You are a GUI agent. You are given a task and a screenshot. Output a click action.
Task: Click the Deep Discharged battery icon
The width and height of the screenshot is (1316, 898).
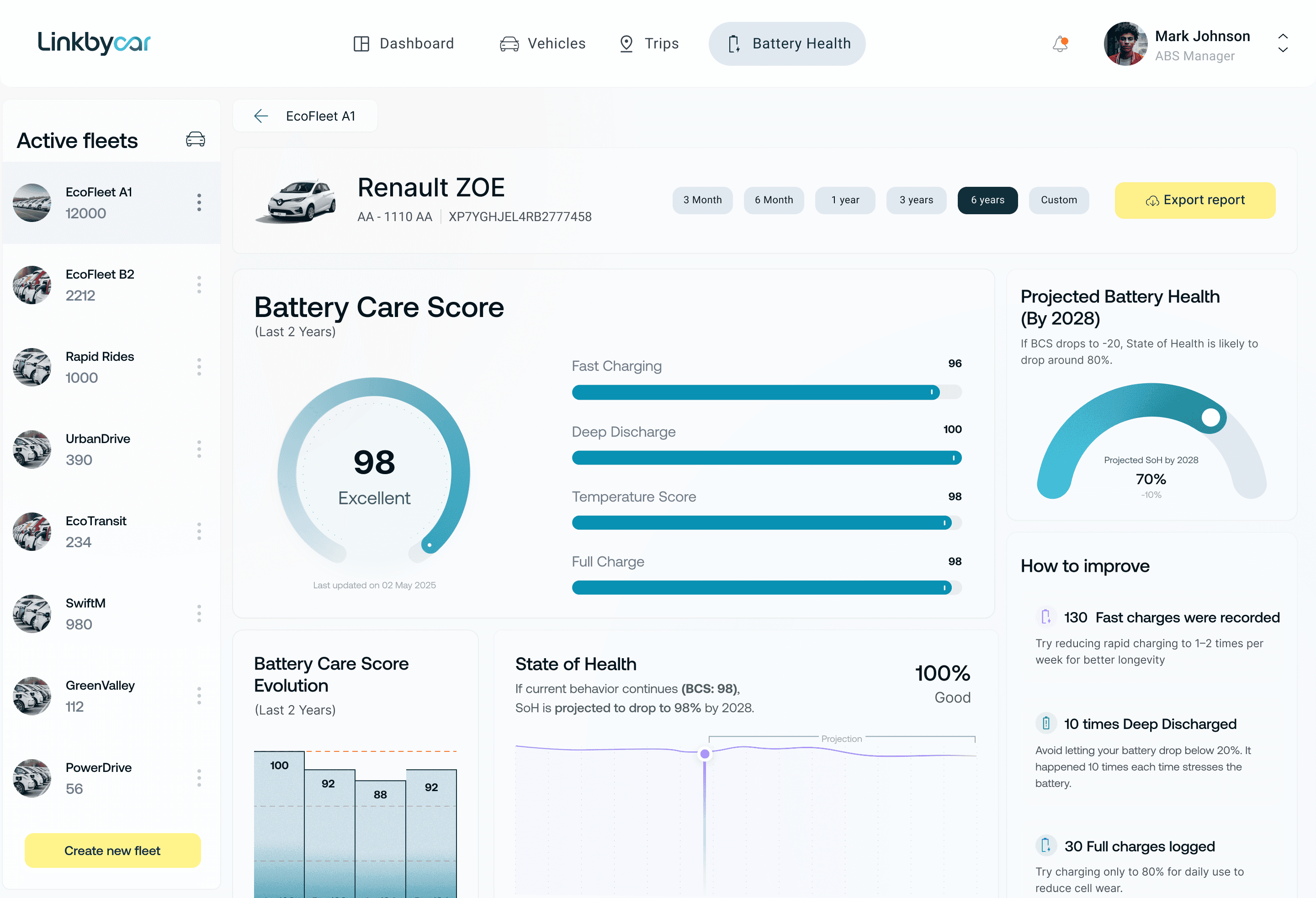click(1046, 724)
